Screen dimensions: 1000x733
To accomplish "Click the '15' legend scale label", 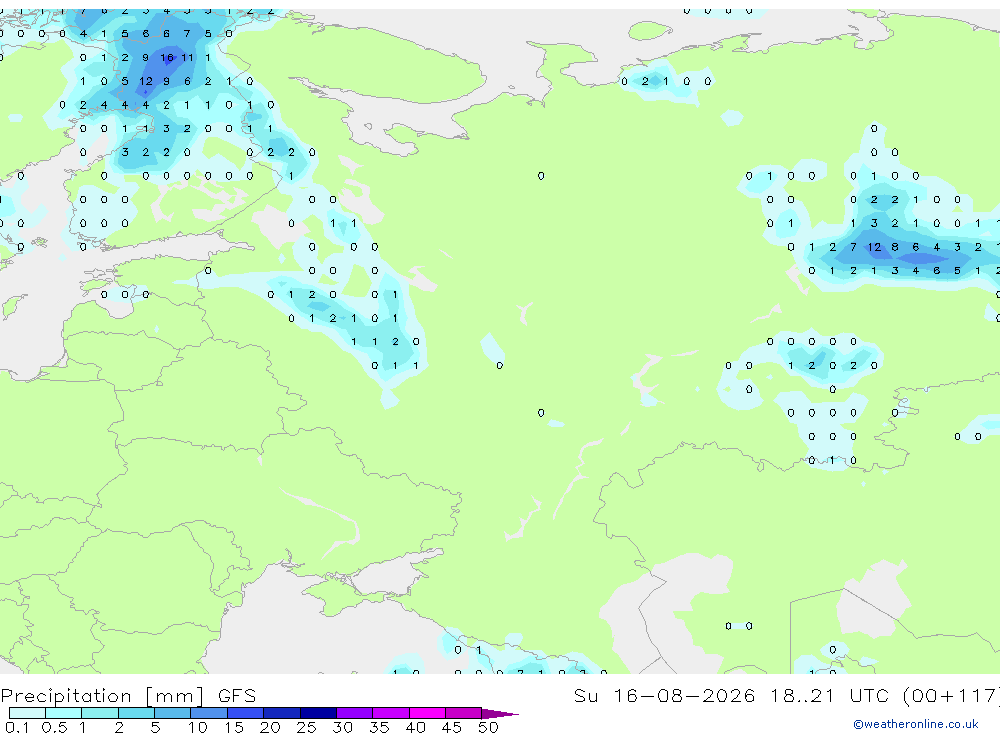I will click(x=234, y=727).
